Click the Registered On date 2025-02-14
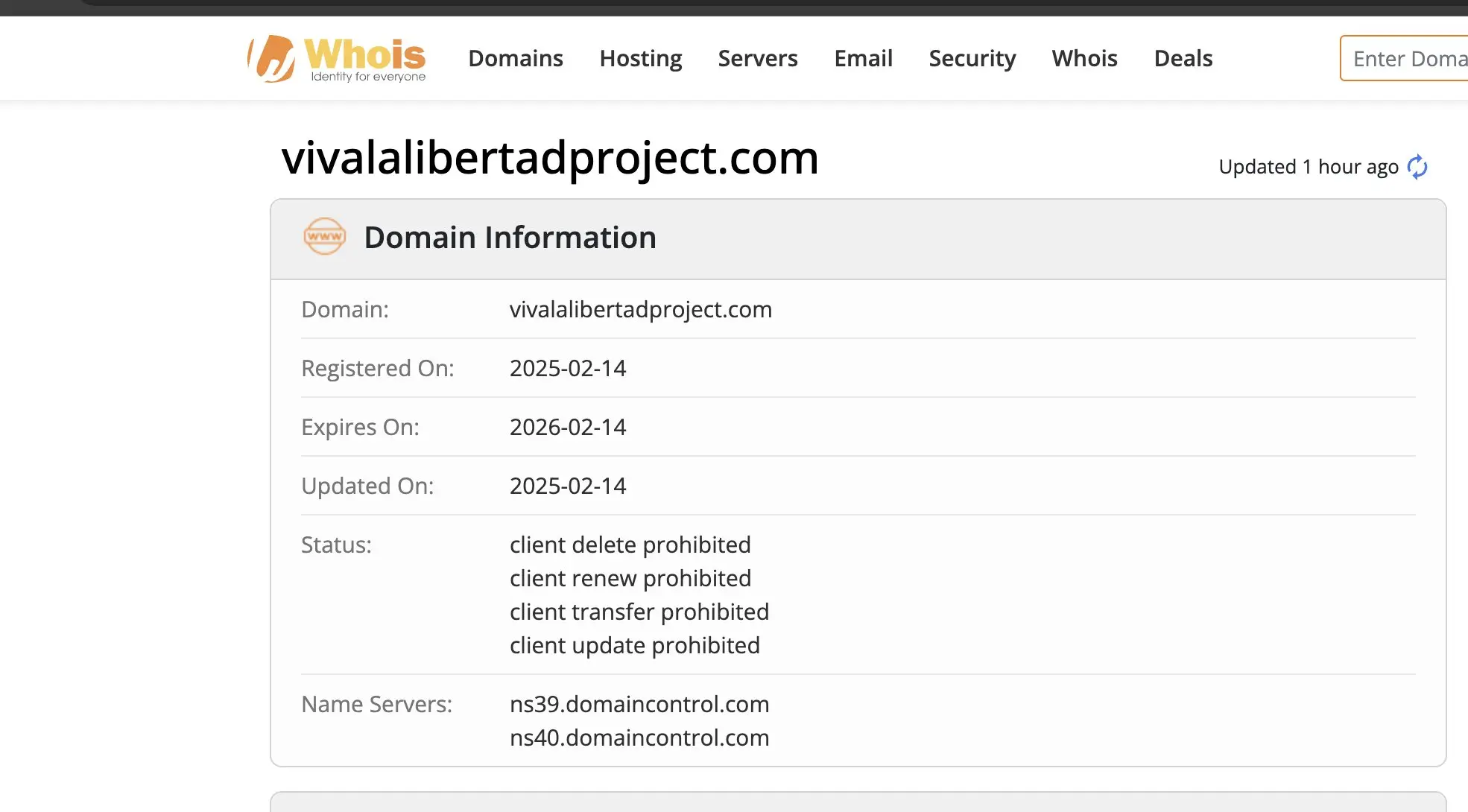 567,368
